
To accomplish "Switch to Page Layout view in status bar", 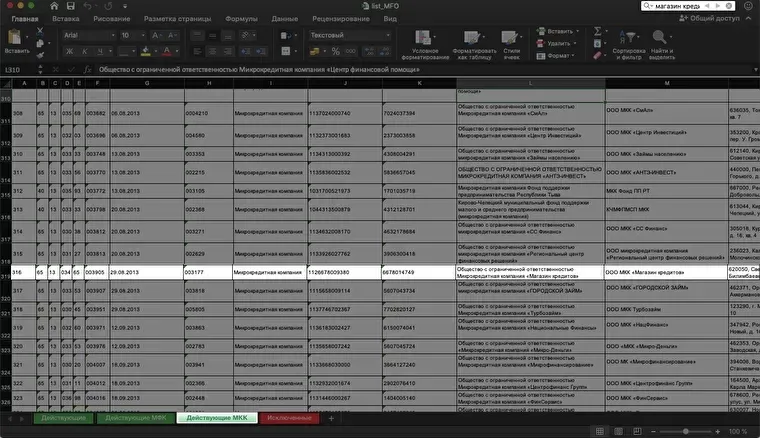I will (618, 431).
